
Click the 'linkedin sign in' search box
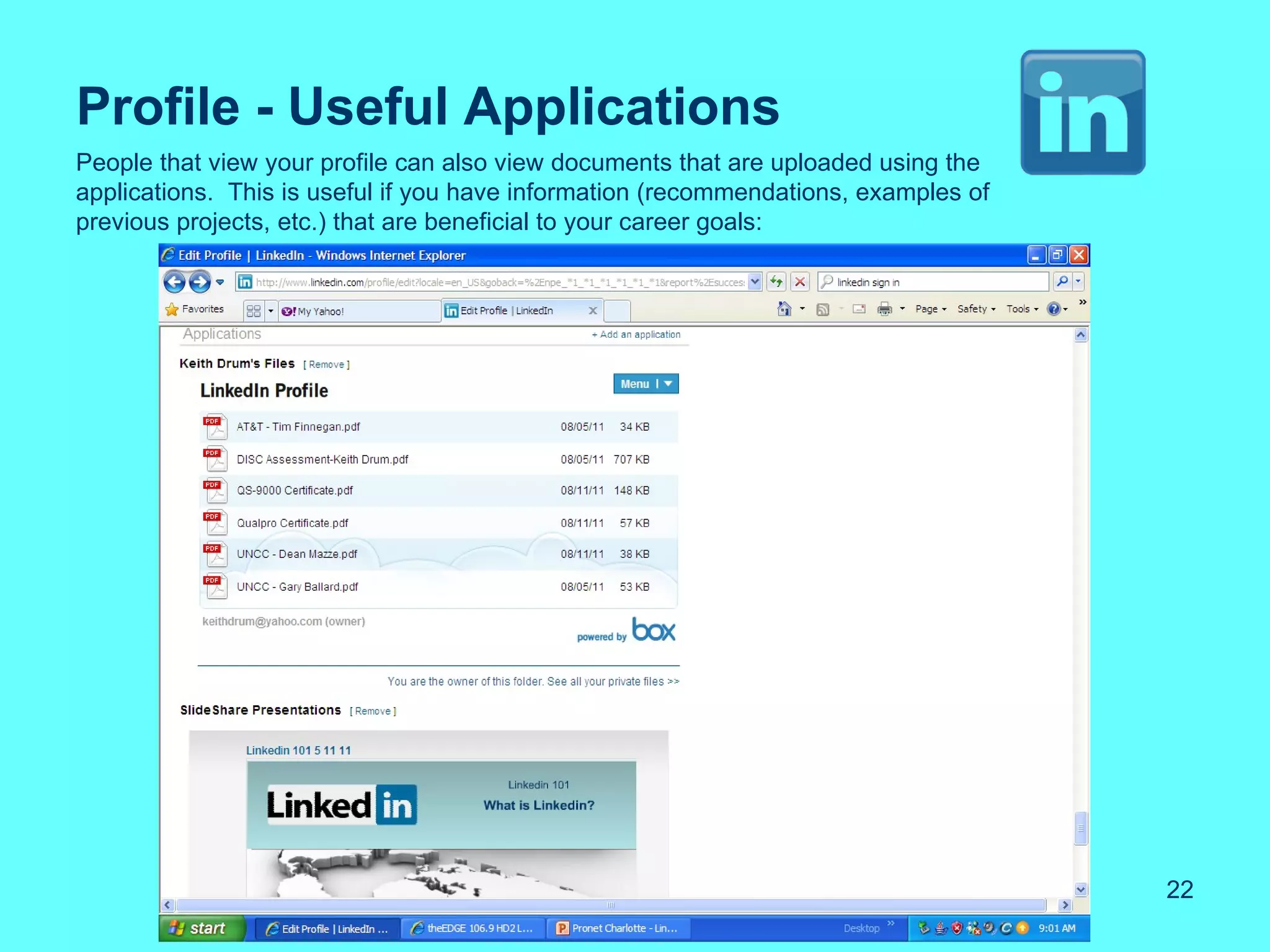[x=933, y=282]
